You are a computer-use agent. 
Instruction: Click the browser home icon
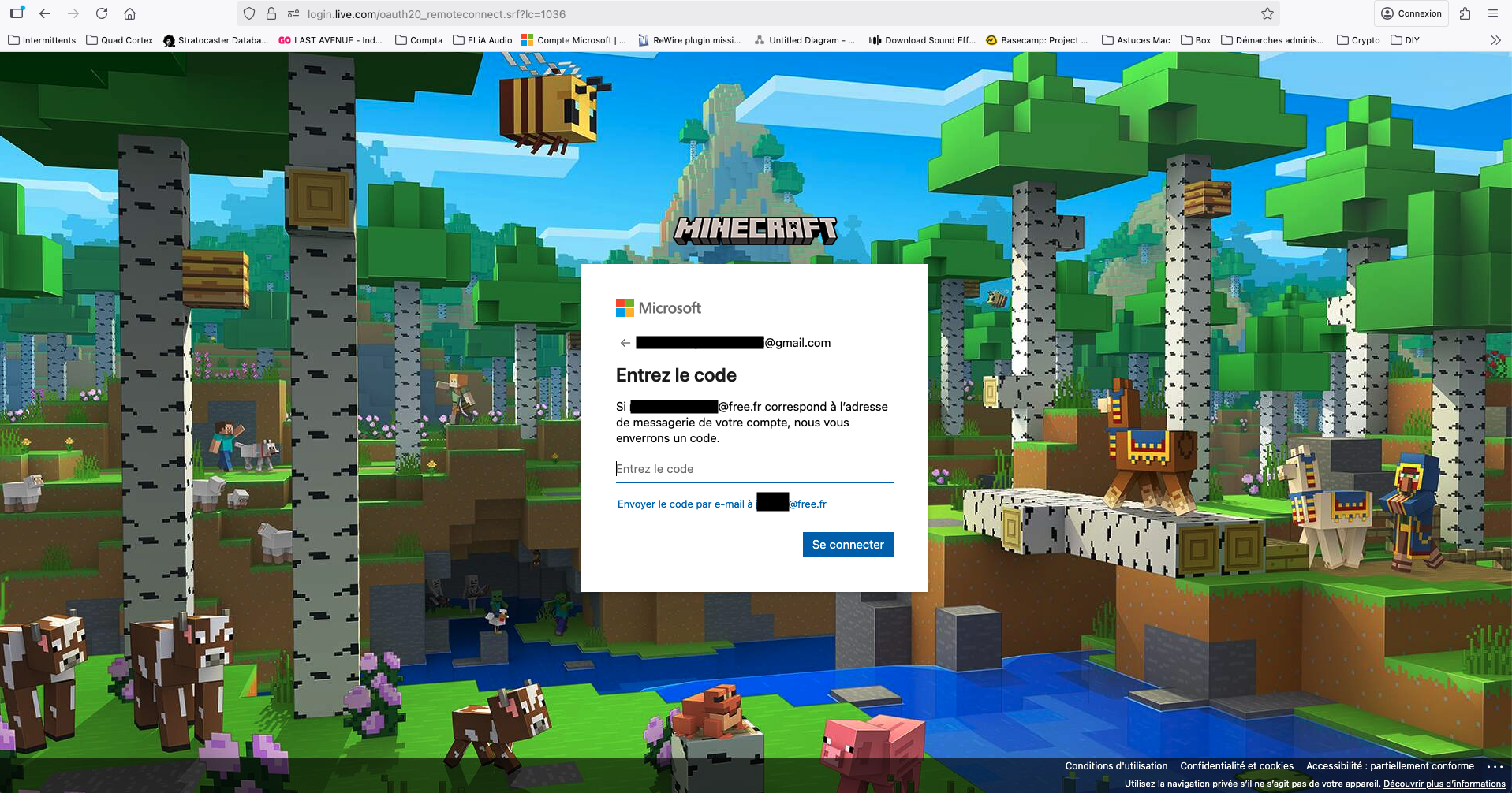(129, 13)
